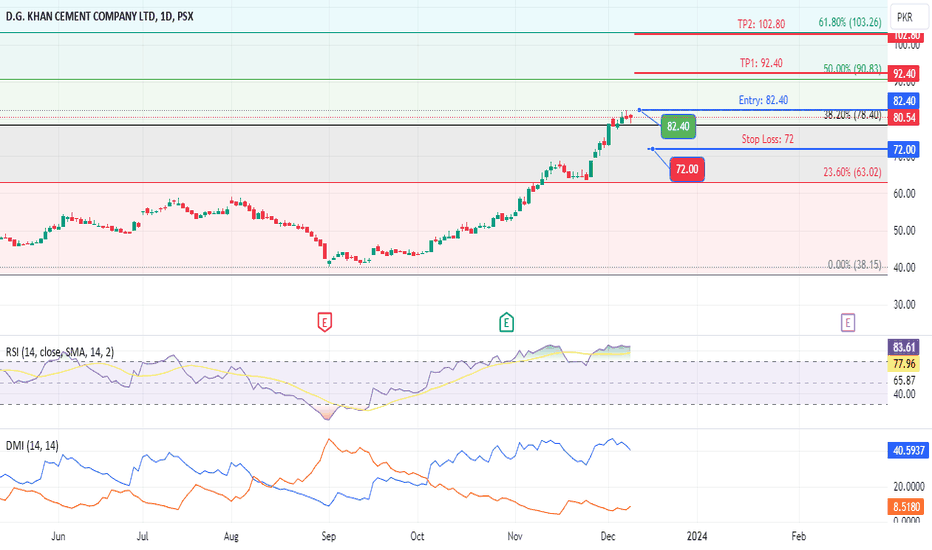This screenshot has height=550, width=932.
Task: Click the 50.00% (90.83) Fibonacci label
Action: (x=852, y=69)
